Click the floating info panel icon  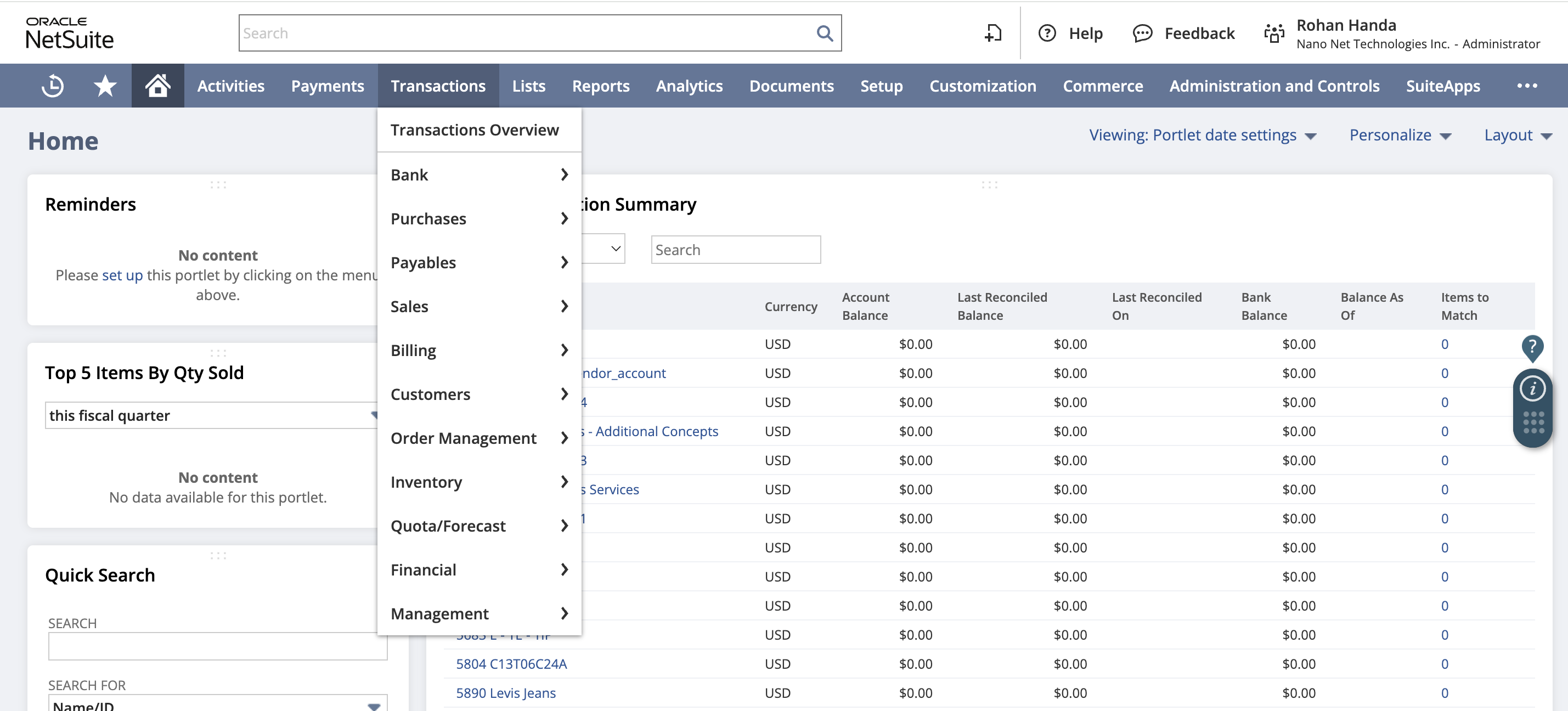[1533, 388]
